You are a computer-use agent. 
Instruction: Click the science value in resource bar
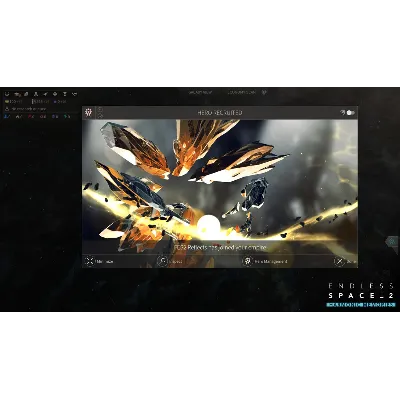click(x=41, y=101)
